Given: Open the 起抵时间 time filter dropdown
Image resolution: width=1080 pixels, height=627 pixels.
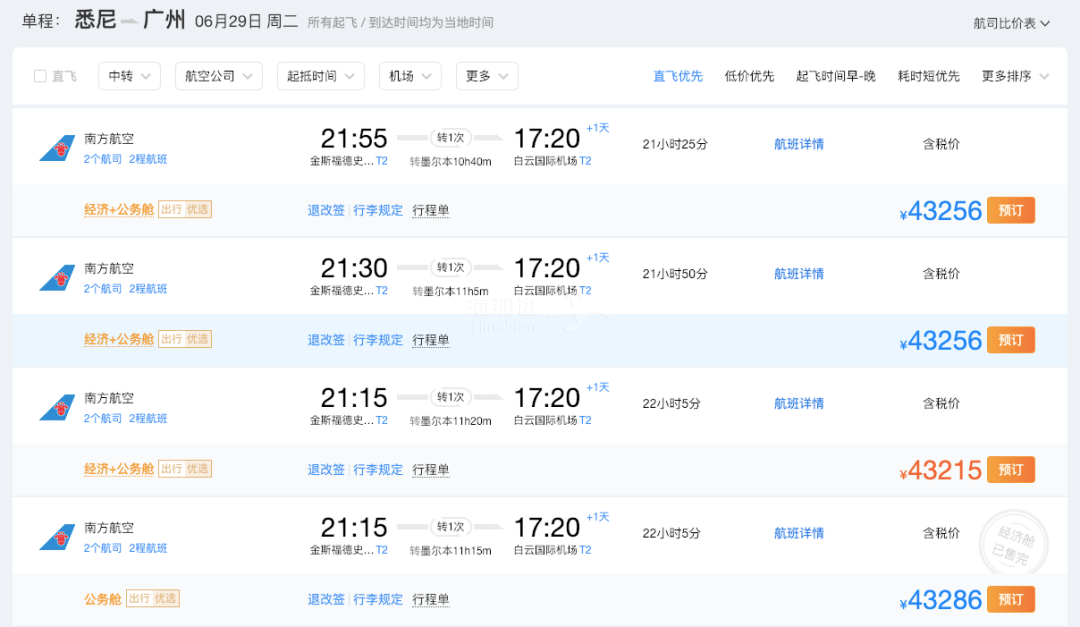Looking at the screenshot, I should [x=320, y=76].
